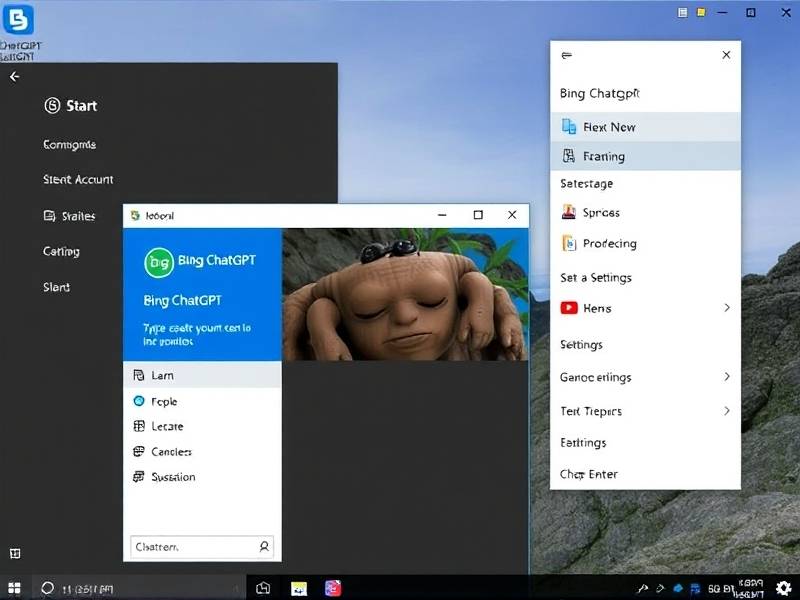Open the settings gear in taskbar corner

783,588
